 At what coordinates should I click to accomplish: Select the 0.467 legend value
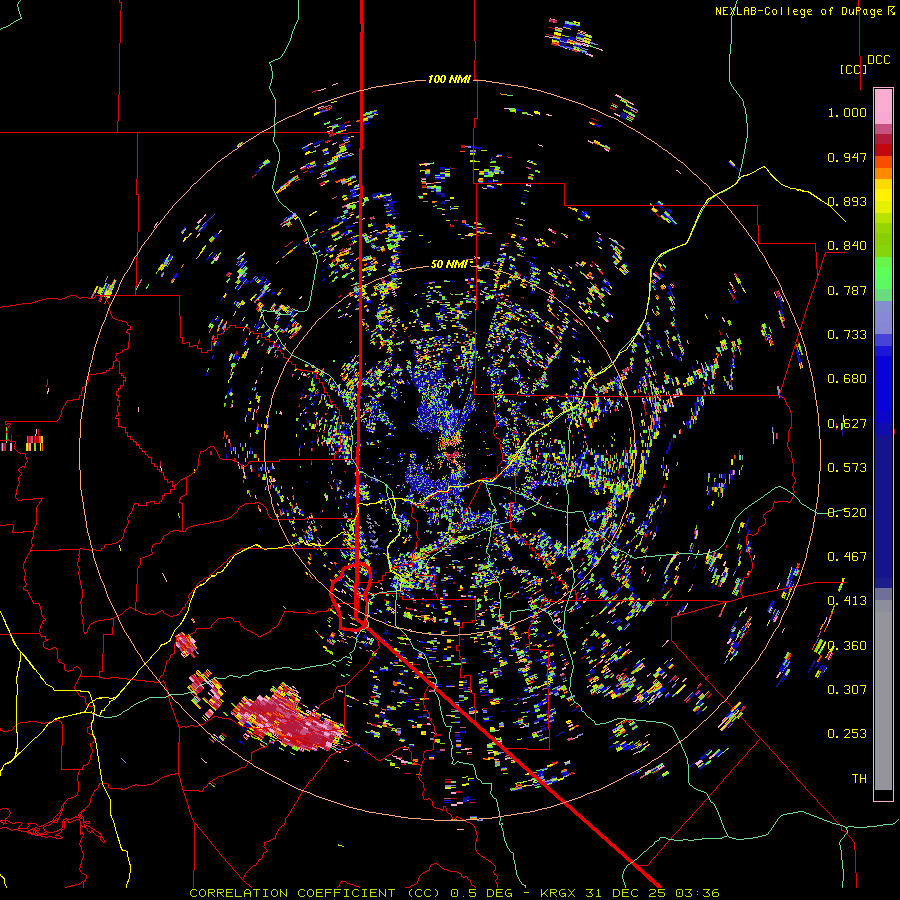[x=847, y=557]
